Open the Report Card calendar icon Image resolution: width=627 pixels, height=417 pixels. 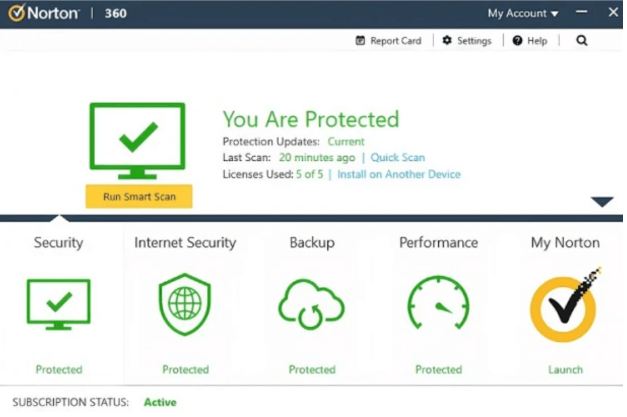pyautogui.click(x=360, y=40)
